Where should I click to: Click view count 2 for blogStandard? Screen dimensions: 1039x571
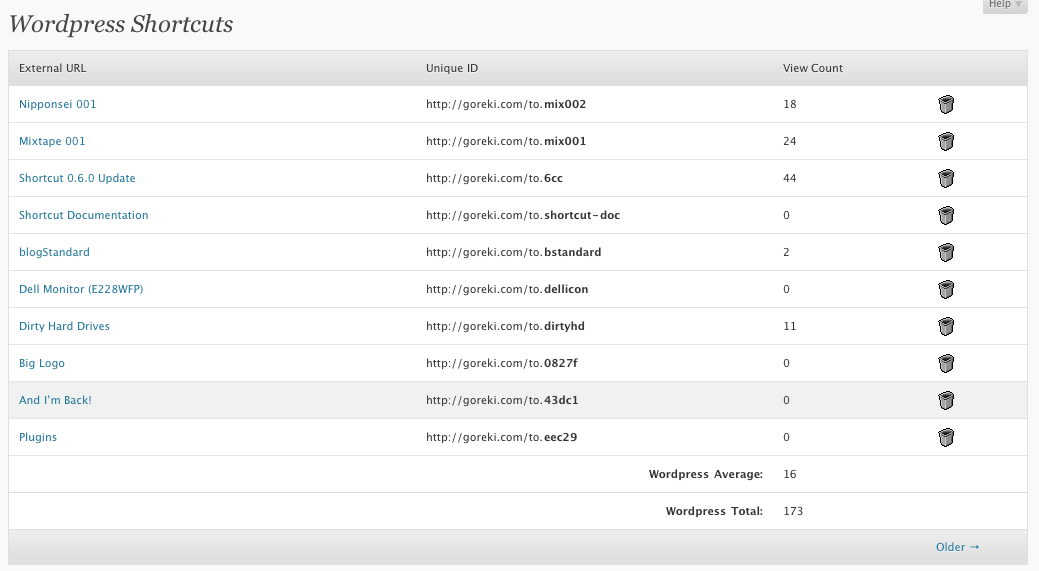786,252
